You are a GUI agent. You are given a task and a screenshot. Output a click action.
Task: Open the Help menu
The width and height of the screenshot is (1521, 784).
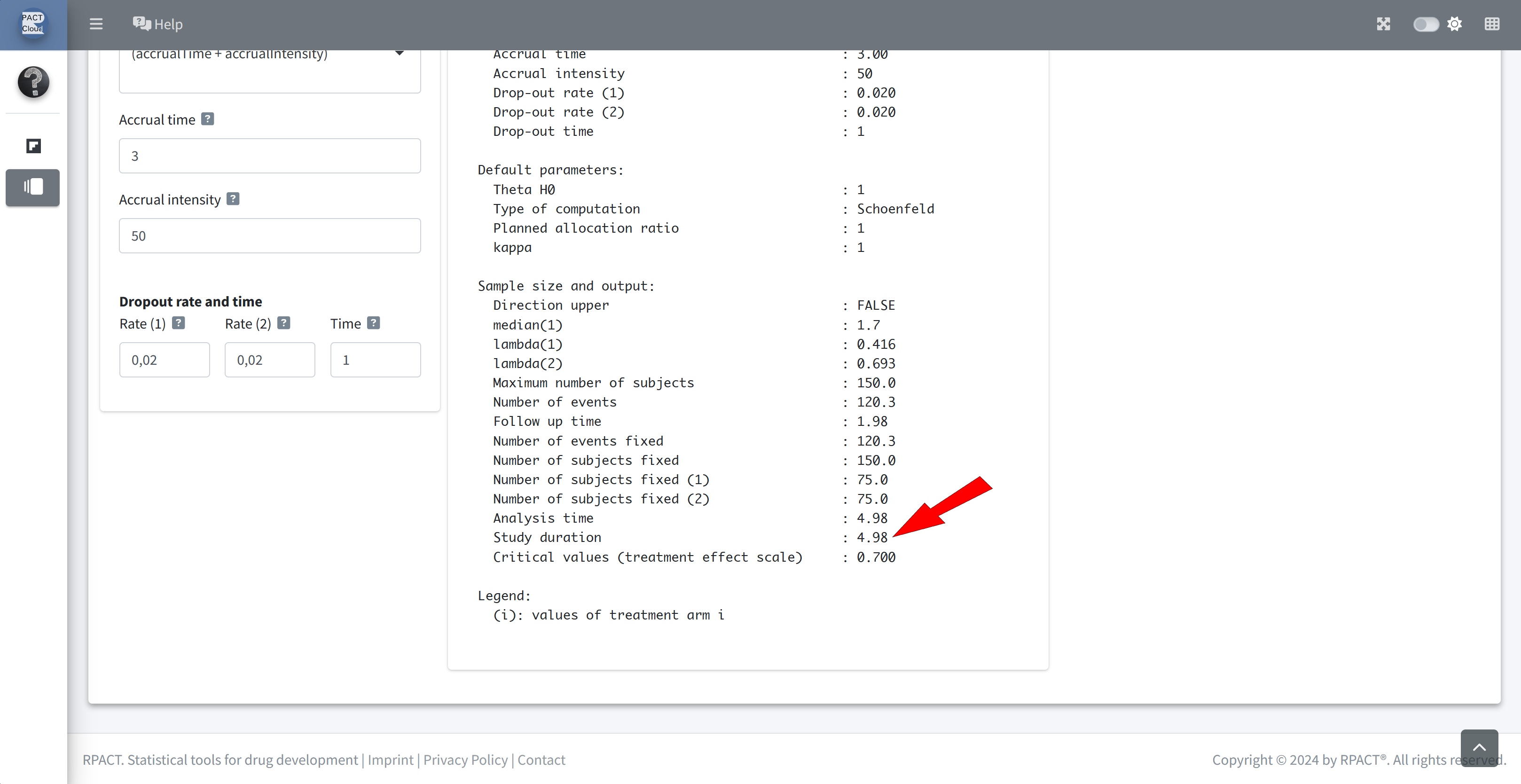157,24
